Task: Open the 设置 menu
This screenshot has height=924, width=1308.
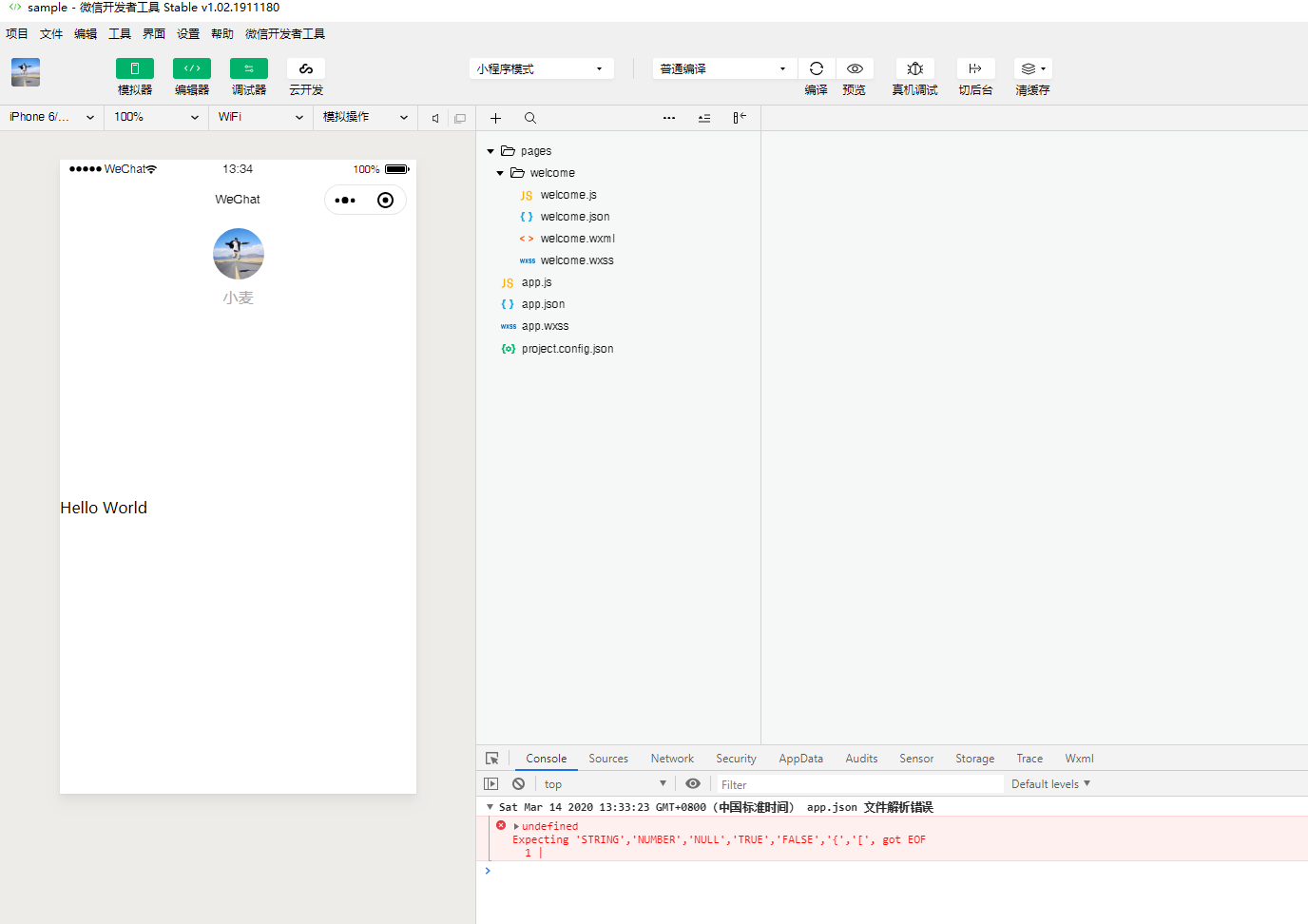Action: [x=188, y=34]
